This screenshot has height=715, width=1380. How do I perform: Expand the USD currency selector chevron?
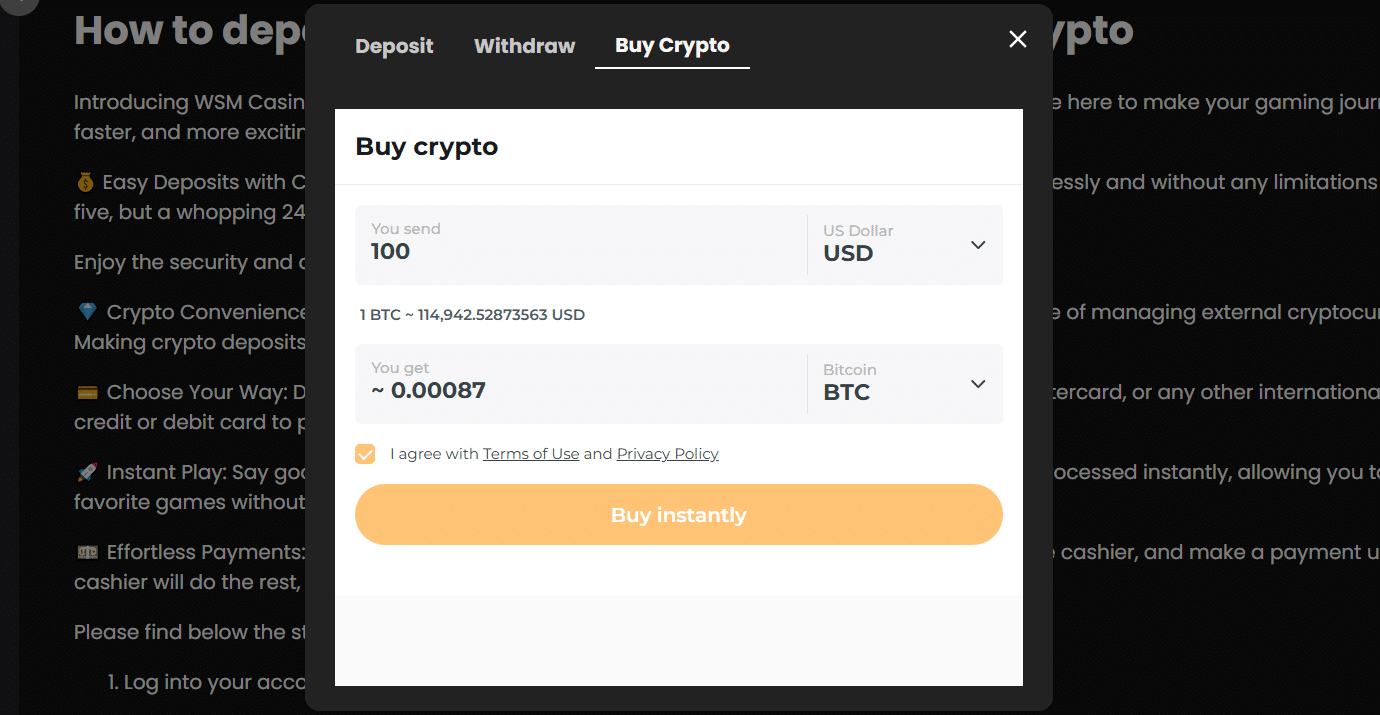tap(977, 244)
